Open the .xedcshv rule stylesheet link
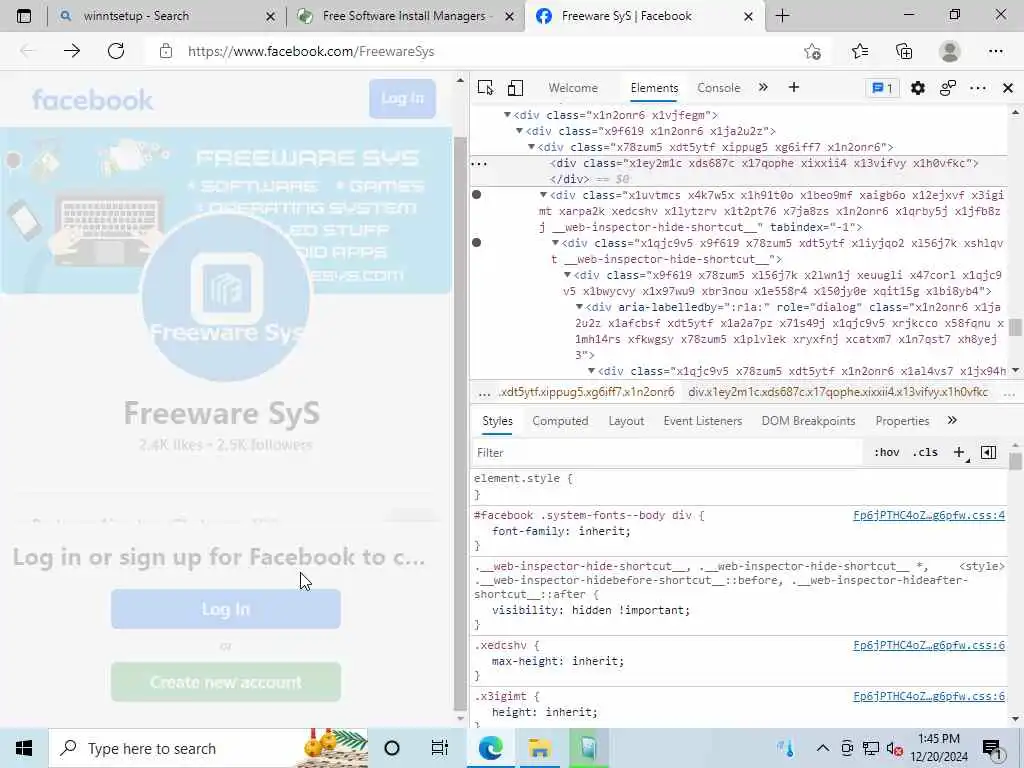The image size is (1024, 768). (929, 645)
